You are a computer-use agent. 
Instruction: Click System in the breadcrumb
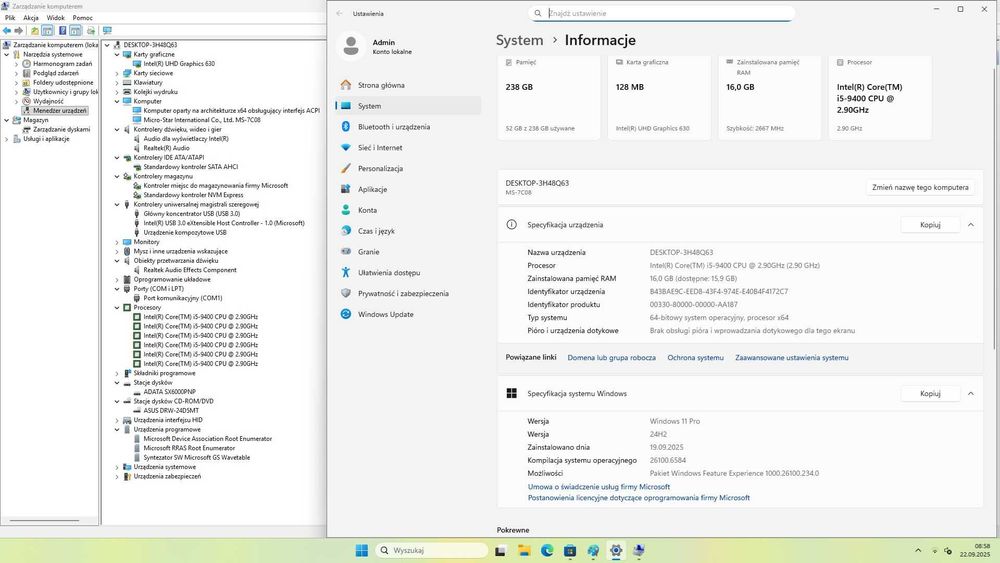click(519, 40)
